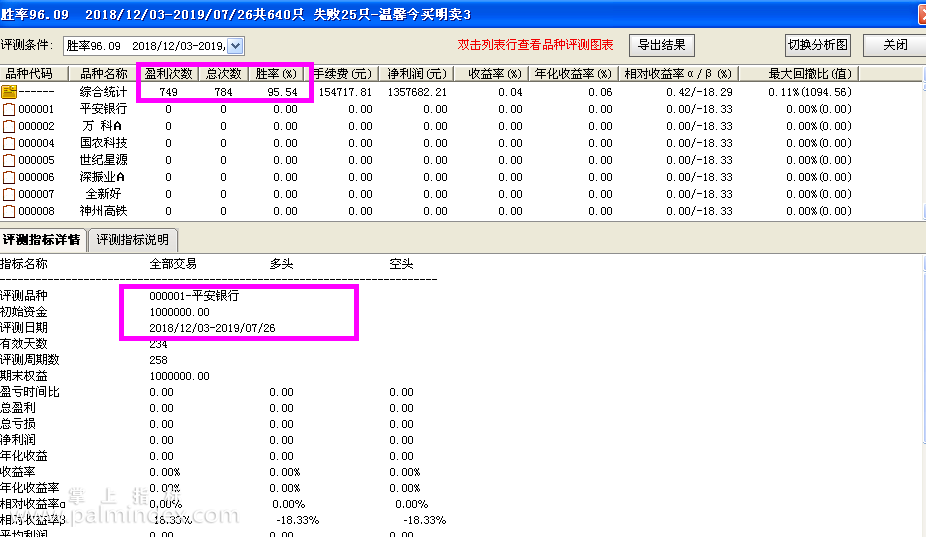926x537 pixels.
Task: Click the 期末权益 value 1000000.00
Action: 180,376
